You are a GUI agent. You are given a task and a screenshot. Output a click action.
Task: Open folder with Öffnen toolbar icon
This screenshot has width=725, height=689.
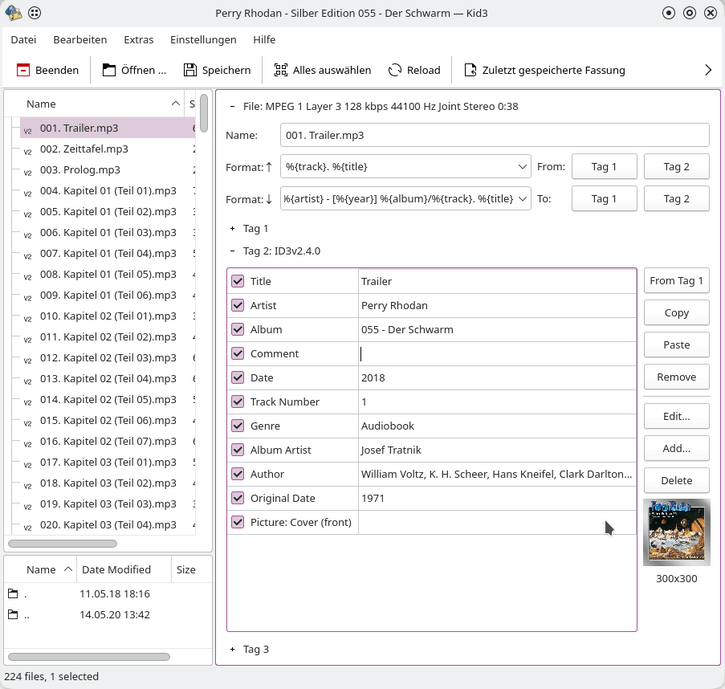[x=109, y=70]
